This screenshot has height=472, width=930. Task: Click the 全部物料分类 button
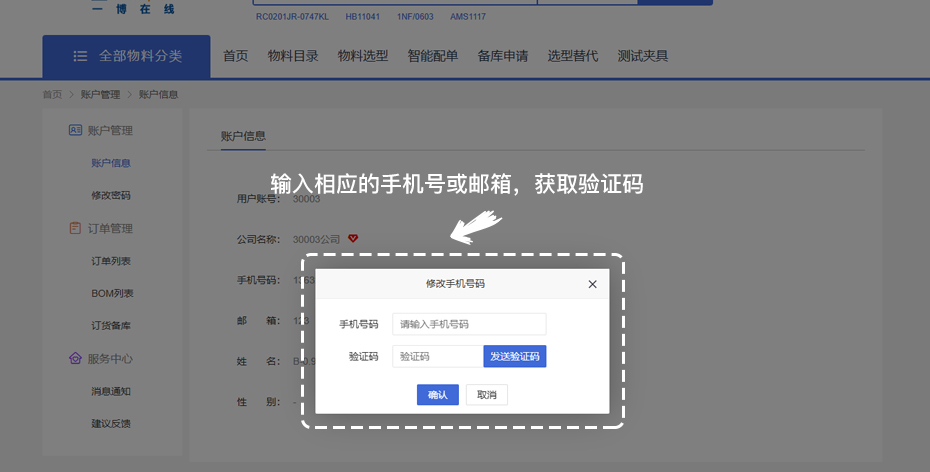126,56
